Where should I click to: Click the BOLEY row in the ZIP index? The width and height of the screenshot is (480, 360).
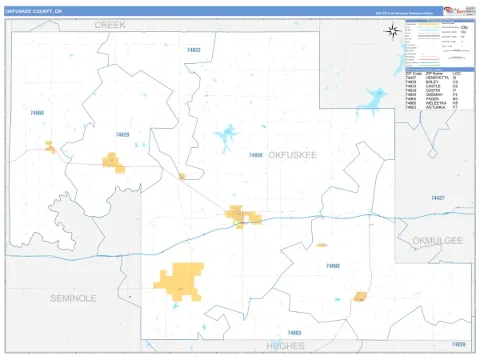coord(440,82)
